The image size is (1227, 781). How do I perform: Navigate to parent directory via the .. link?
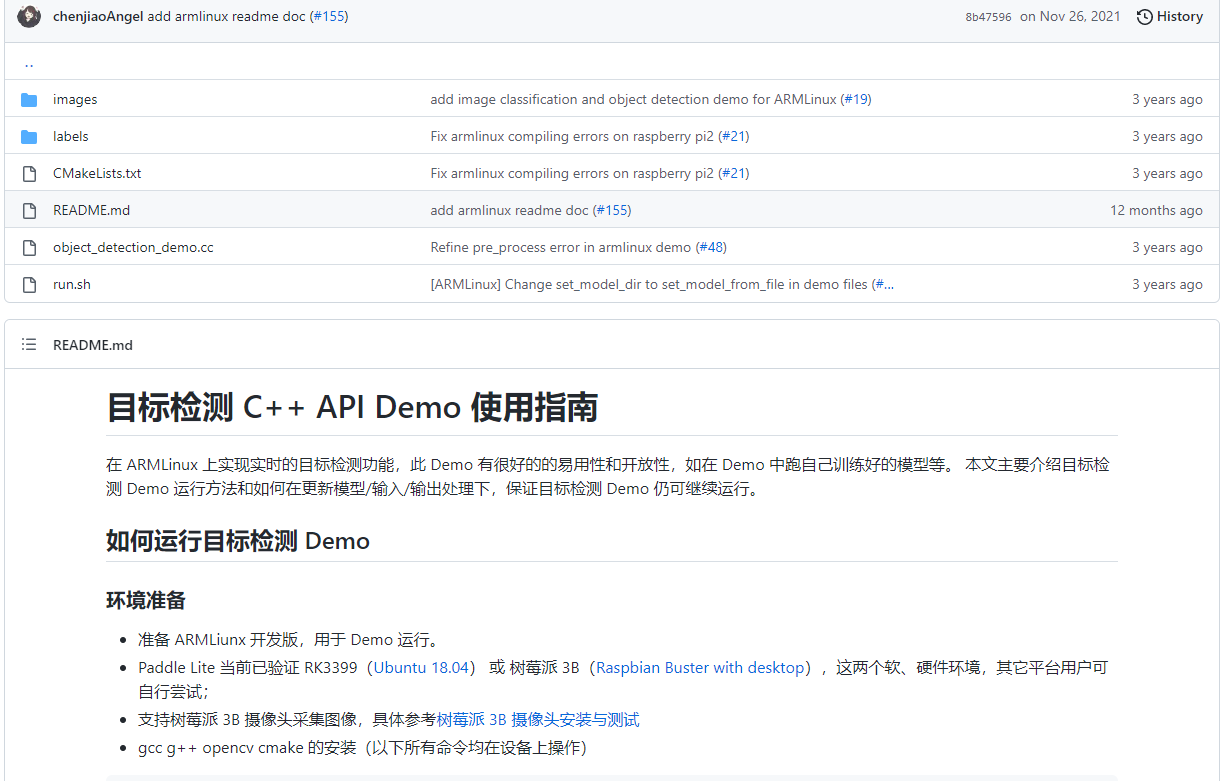click(28, 62)
